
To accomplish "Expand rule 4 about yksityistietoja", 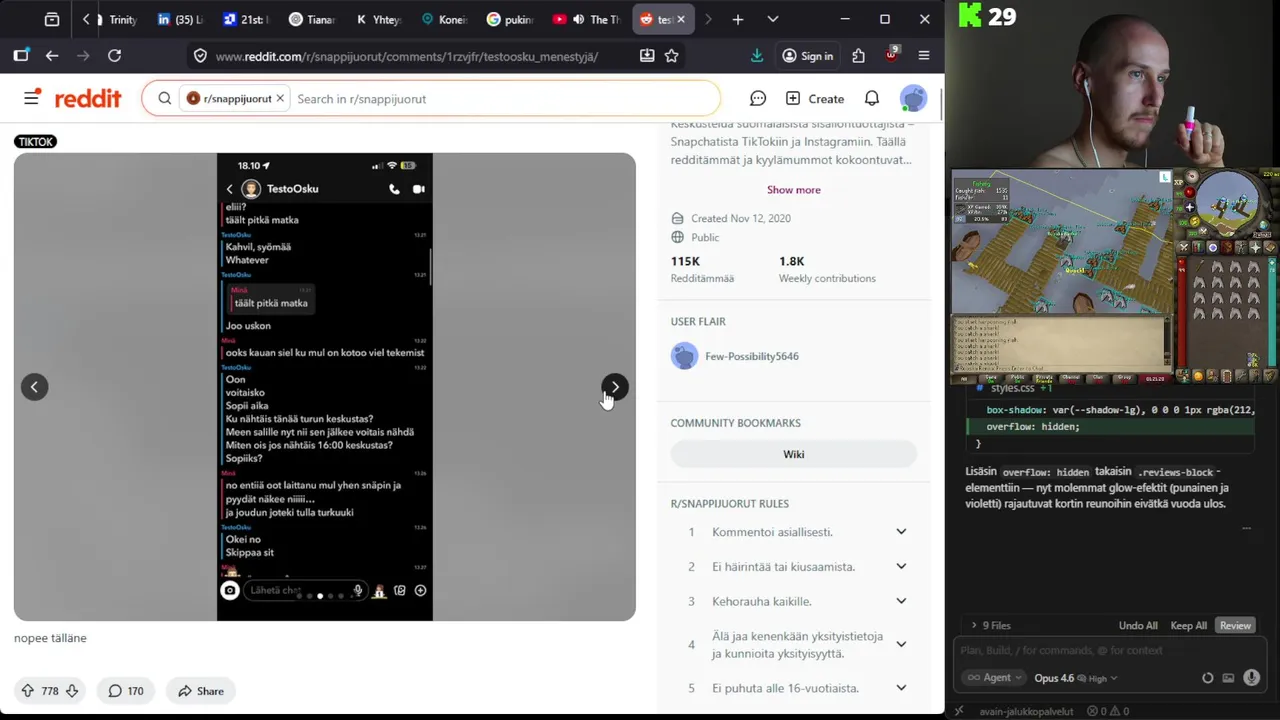I will point(901,645).
